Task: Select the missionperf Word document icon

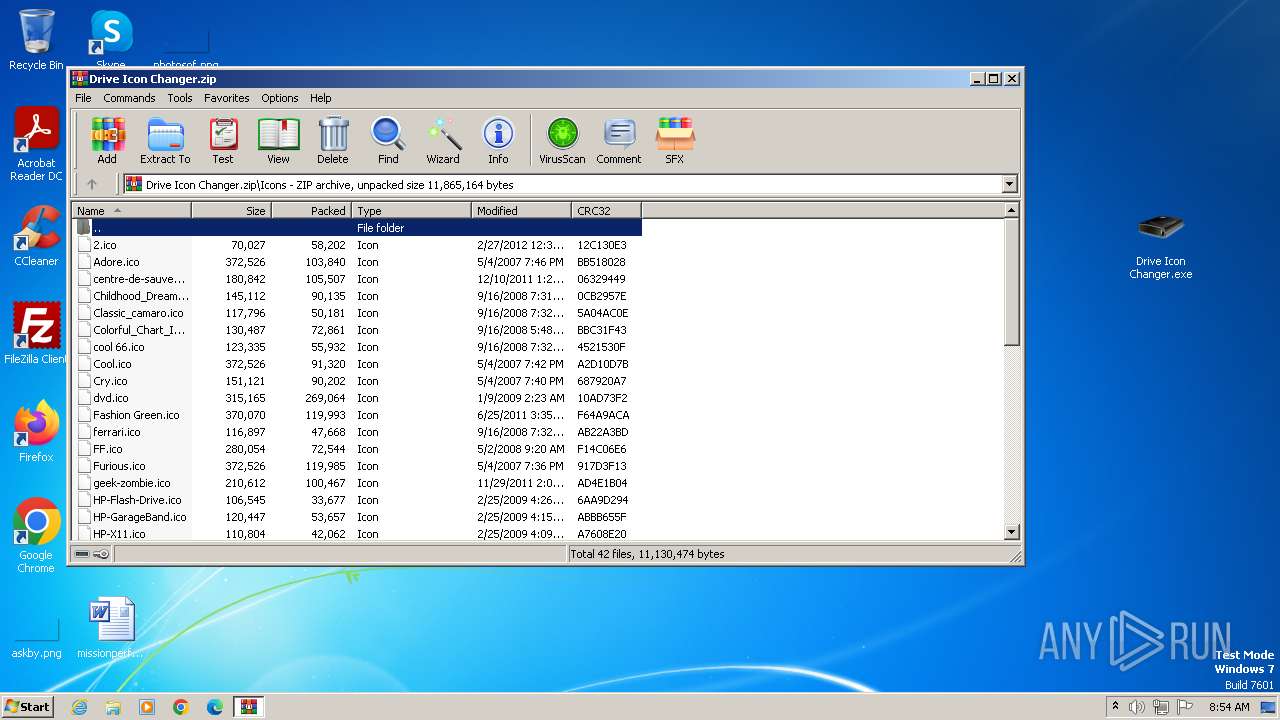Action: 111,627
